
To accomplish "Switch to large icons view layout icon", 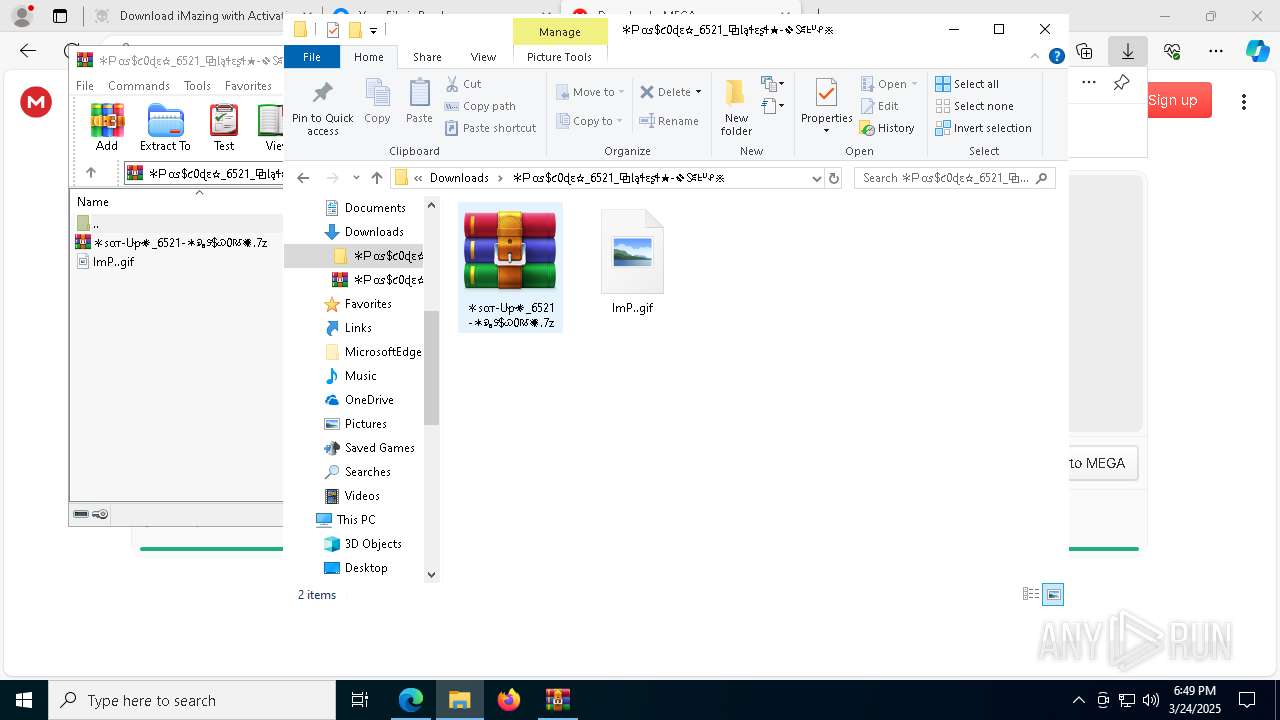I will point(1053,594).
